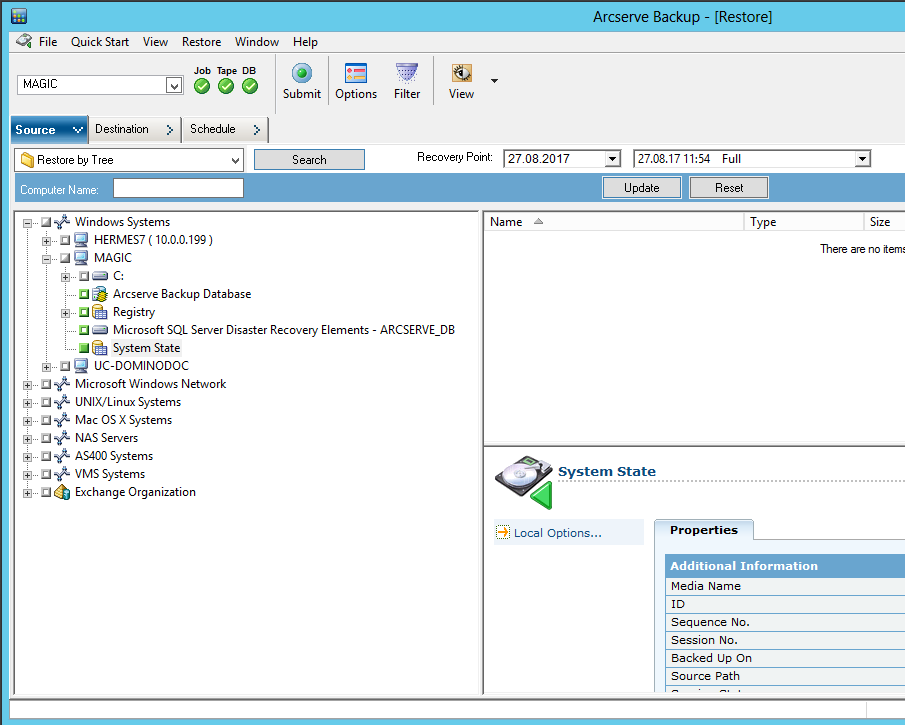The width and height of the screenshot is (905, 725).
Task: Check the UC-DOMINODOC checkbox
Action: point(65,366)
